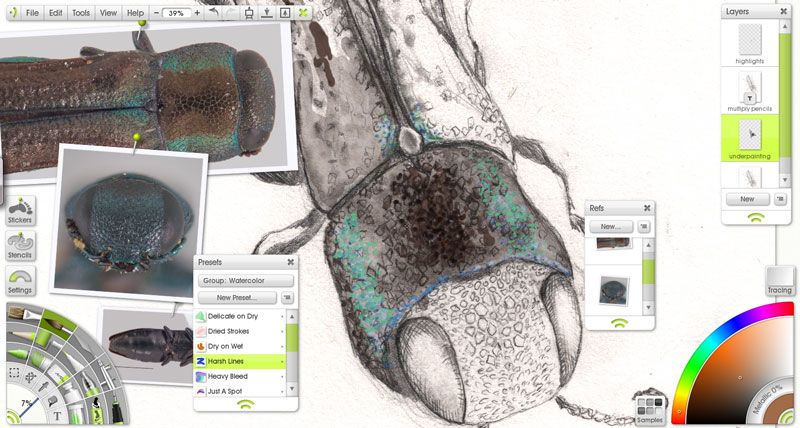This screenshot has width=800, height=428.
Task: Click the Presets list down scroll arrow
Action: click(x=292, y=389)
